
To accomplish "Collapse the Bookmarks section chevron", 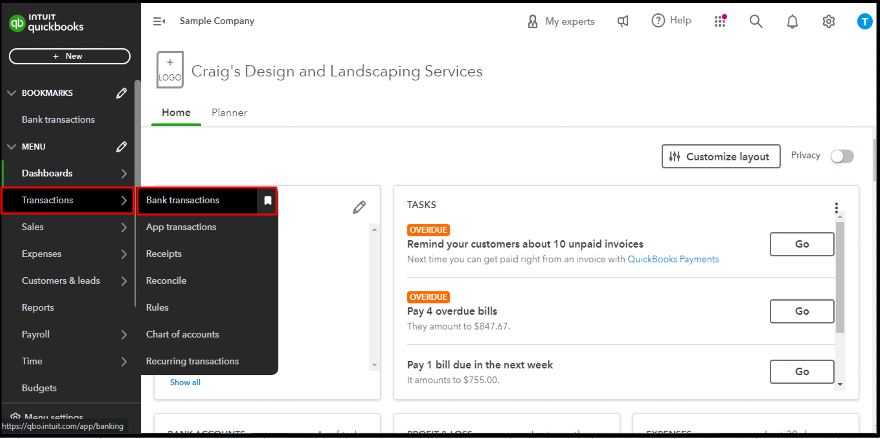I will pos(12,93).
